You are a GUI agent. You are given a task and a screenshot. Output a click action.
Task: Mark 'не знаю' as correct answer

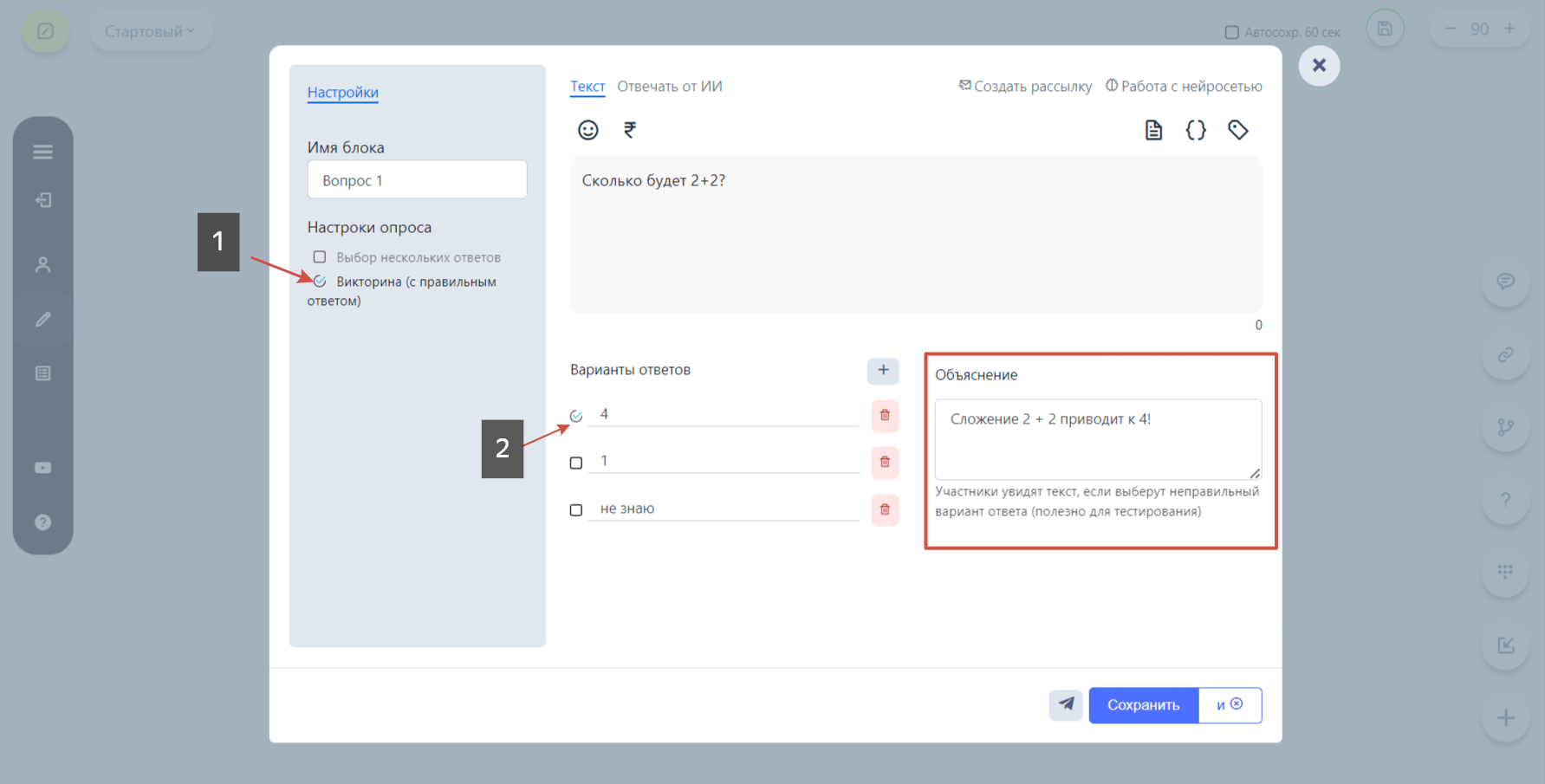pyautogui.click(x=576, y=510)
